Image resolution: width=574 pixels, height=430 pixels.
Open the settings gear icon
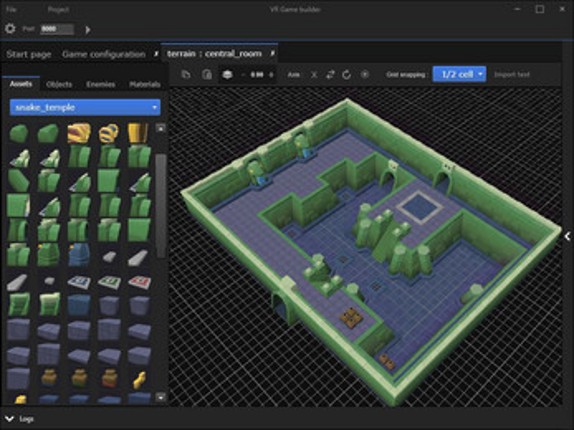click(x=10, y=29)
